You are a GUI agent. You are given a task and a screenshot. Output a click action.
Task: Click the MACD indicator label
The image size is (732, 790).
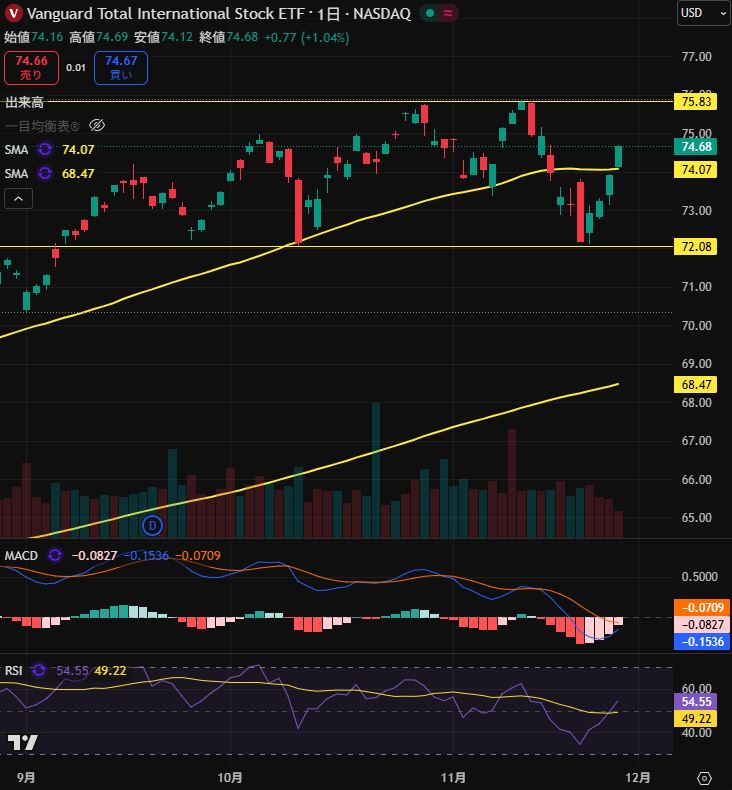pyautogui.click(x=21, y=555)
